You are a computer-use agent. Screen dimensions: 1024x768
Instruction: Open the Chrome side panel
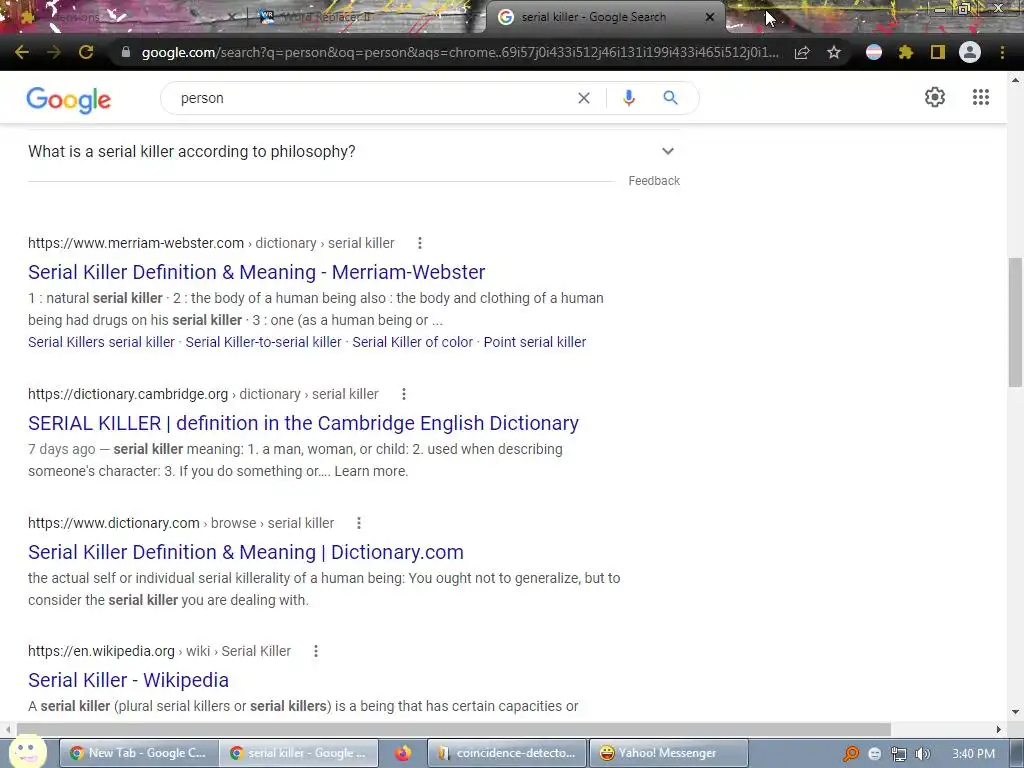(x=938, y=52)
